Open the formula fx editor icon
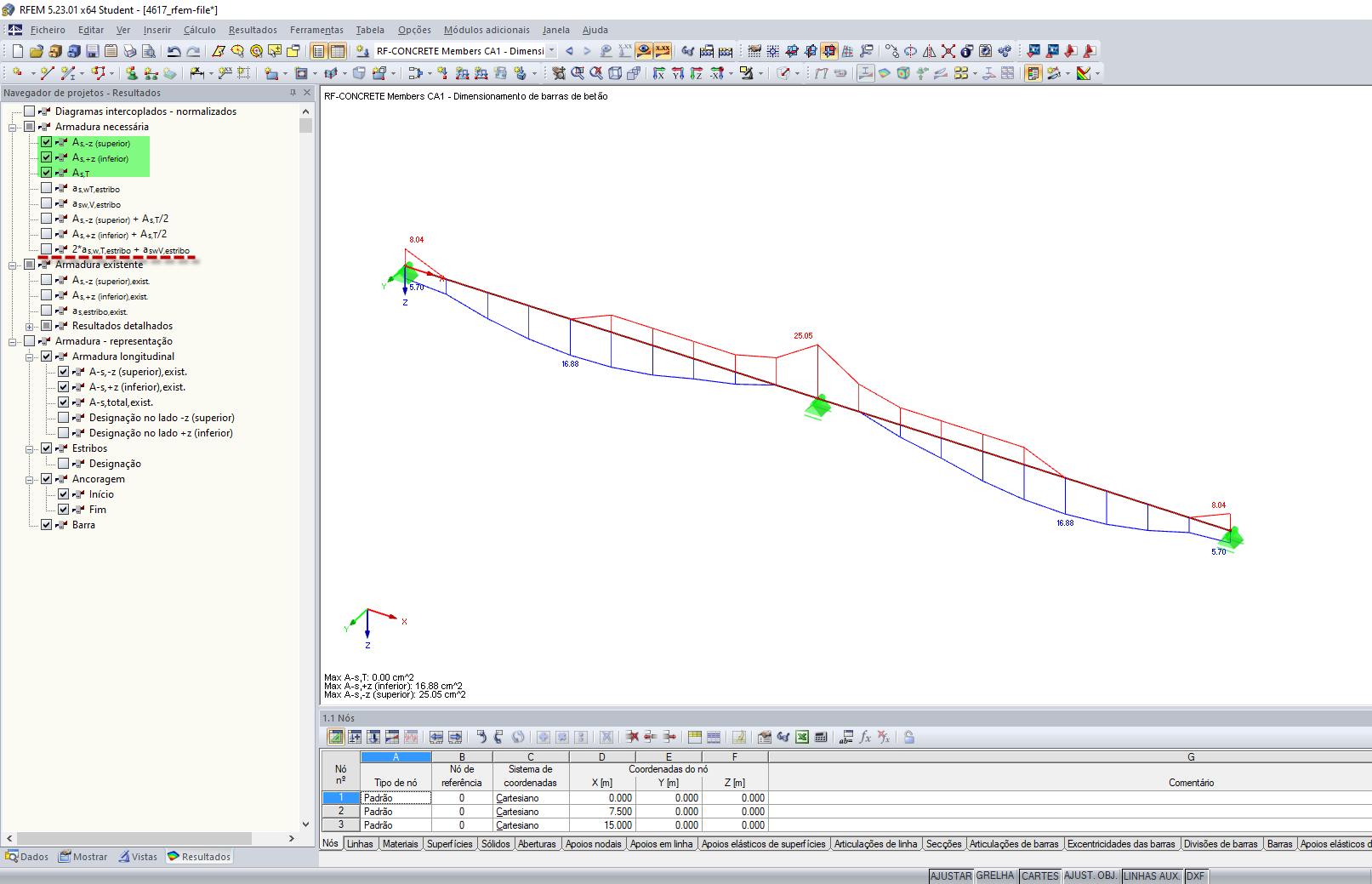 (865, 737)
